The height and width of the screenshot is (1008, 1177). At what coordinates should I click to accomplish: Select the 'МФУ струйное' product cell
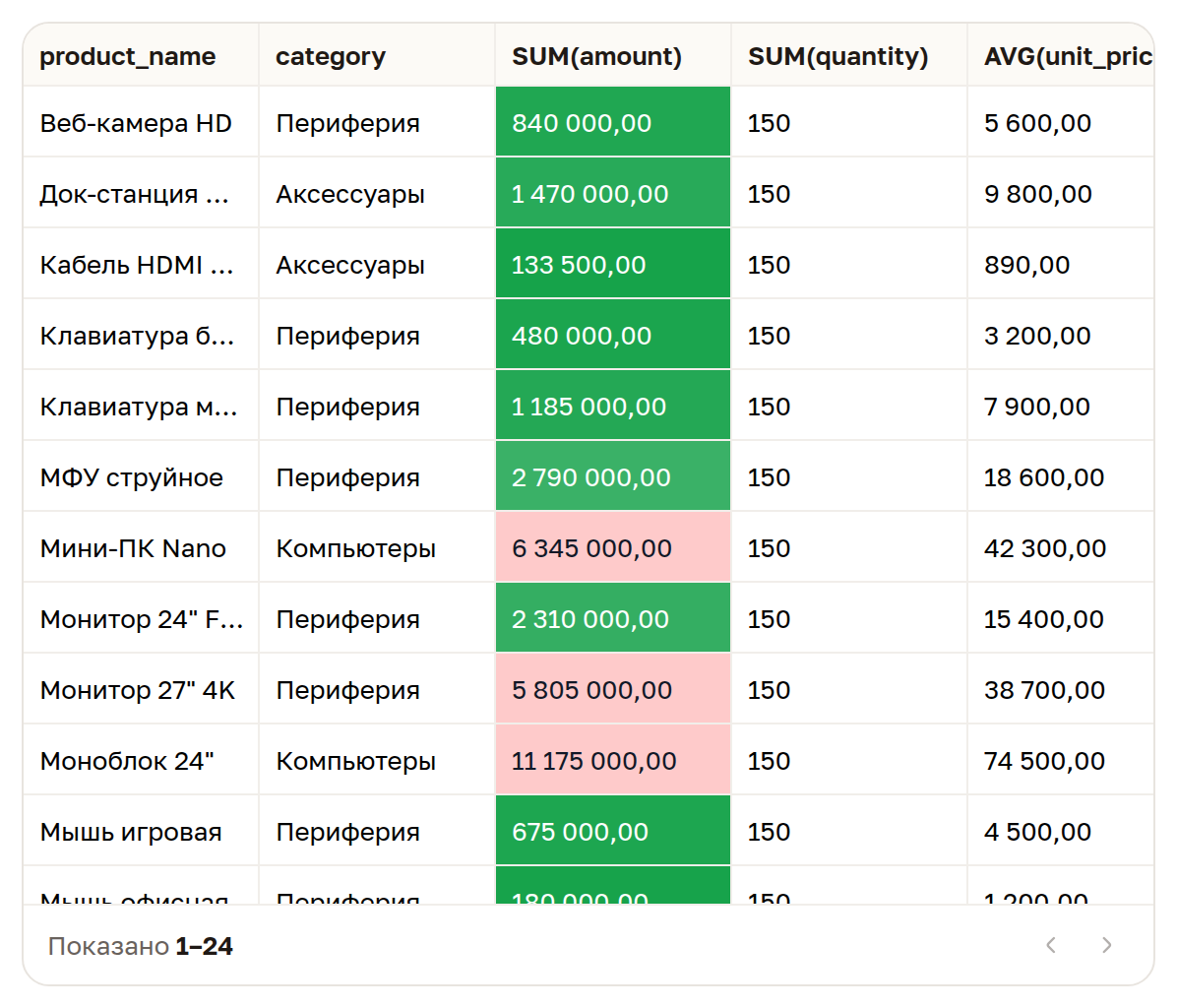[141, 476]
